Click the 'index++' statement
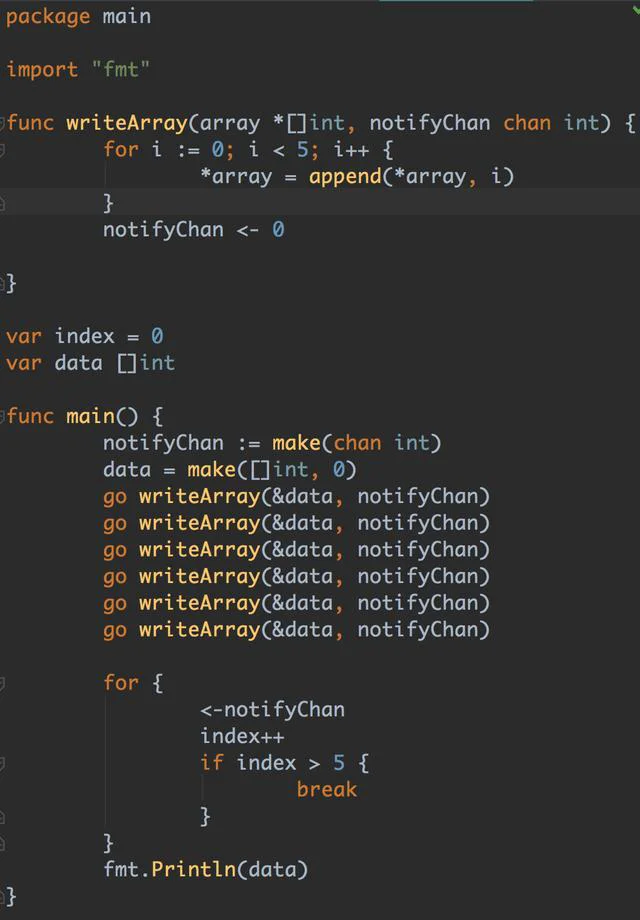The image size is (640, 920). 242,736
